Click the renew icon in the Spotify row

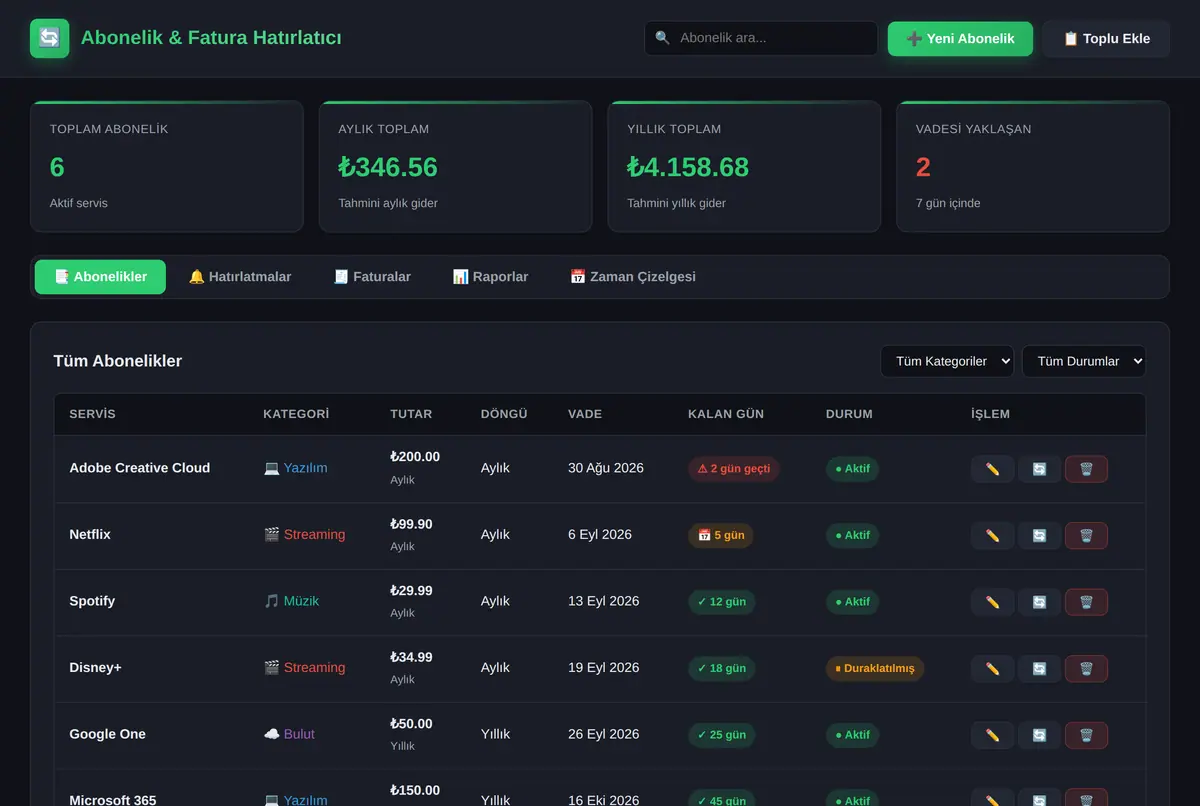coord(1039,602)
